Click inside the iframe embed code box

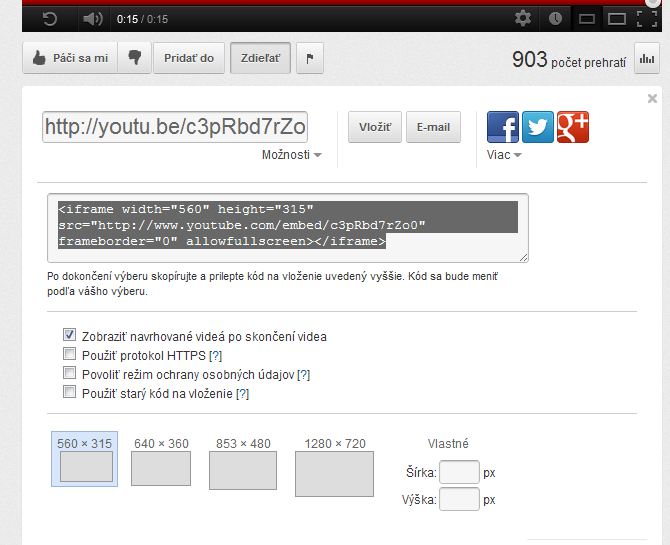(288, 228)
